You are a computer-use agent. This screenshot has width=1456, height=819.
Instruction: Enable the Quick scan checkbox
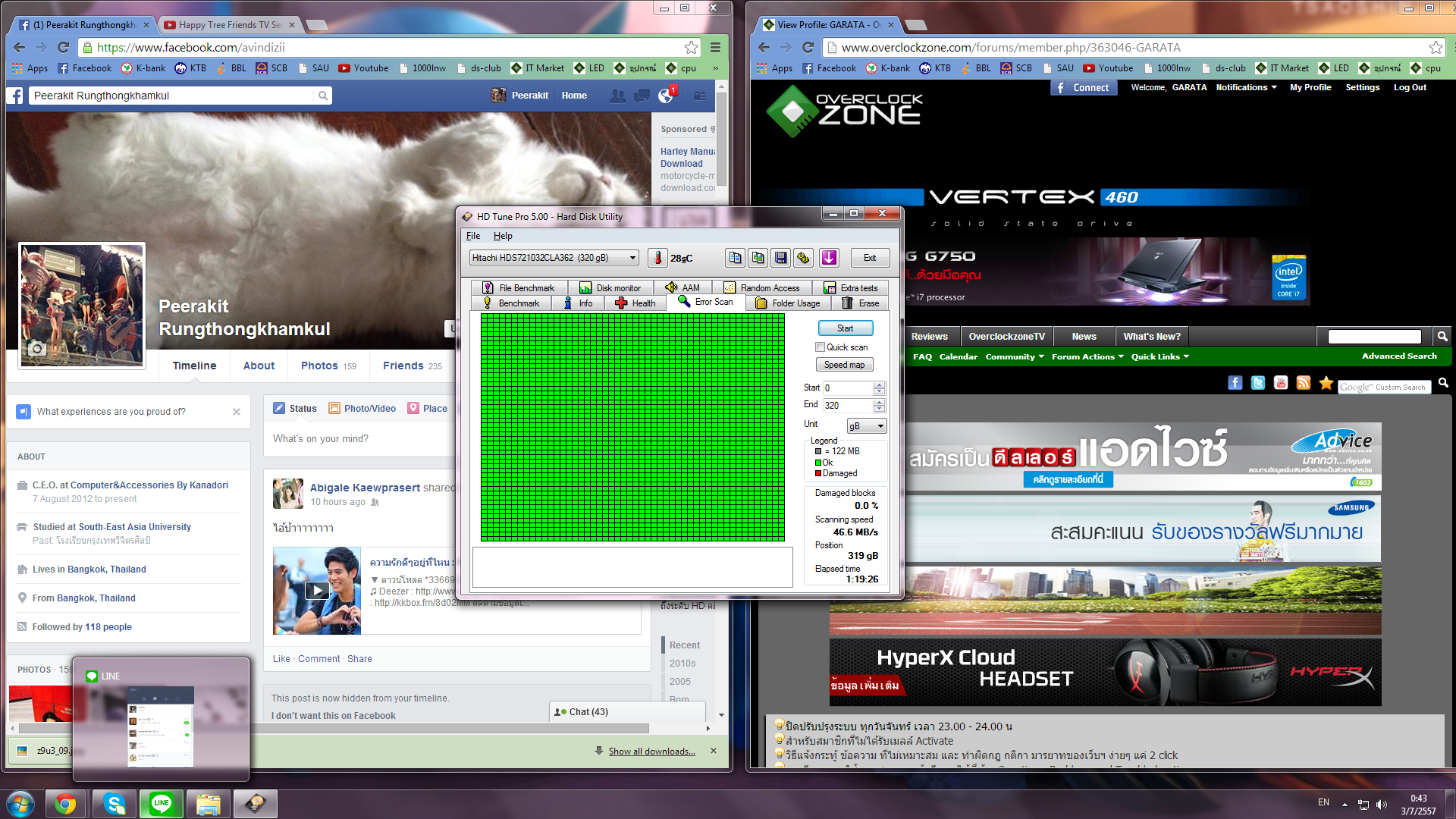point(820,347)
